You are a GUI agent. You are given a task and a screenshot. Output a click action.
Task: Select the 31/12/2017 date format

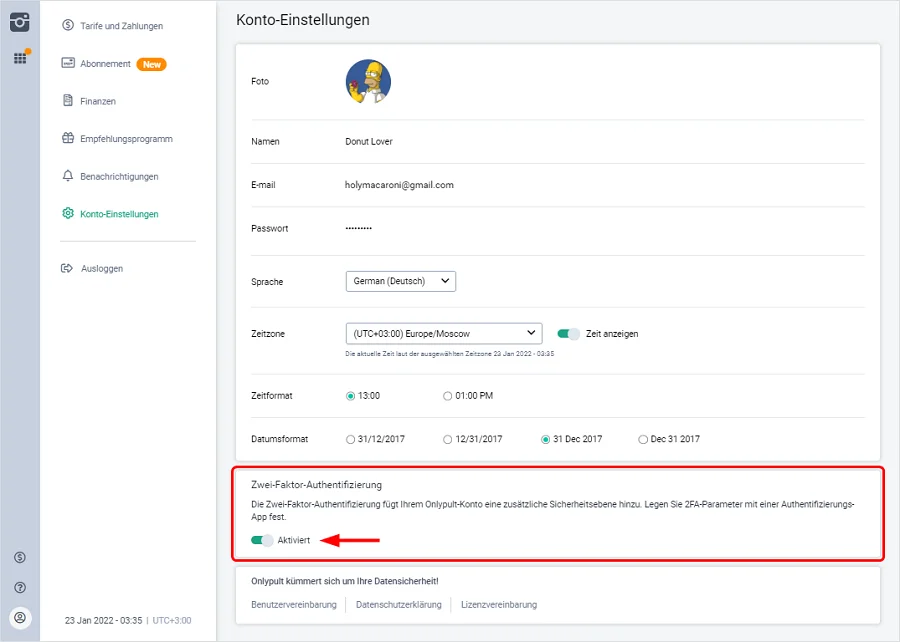350,439
